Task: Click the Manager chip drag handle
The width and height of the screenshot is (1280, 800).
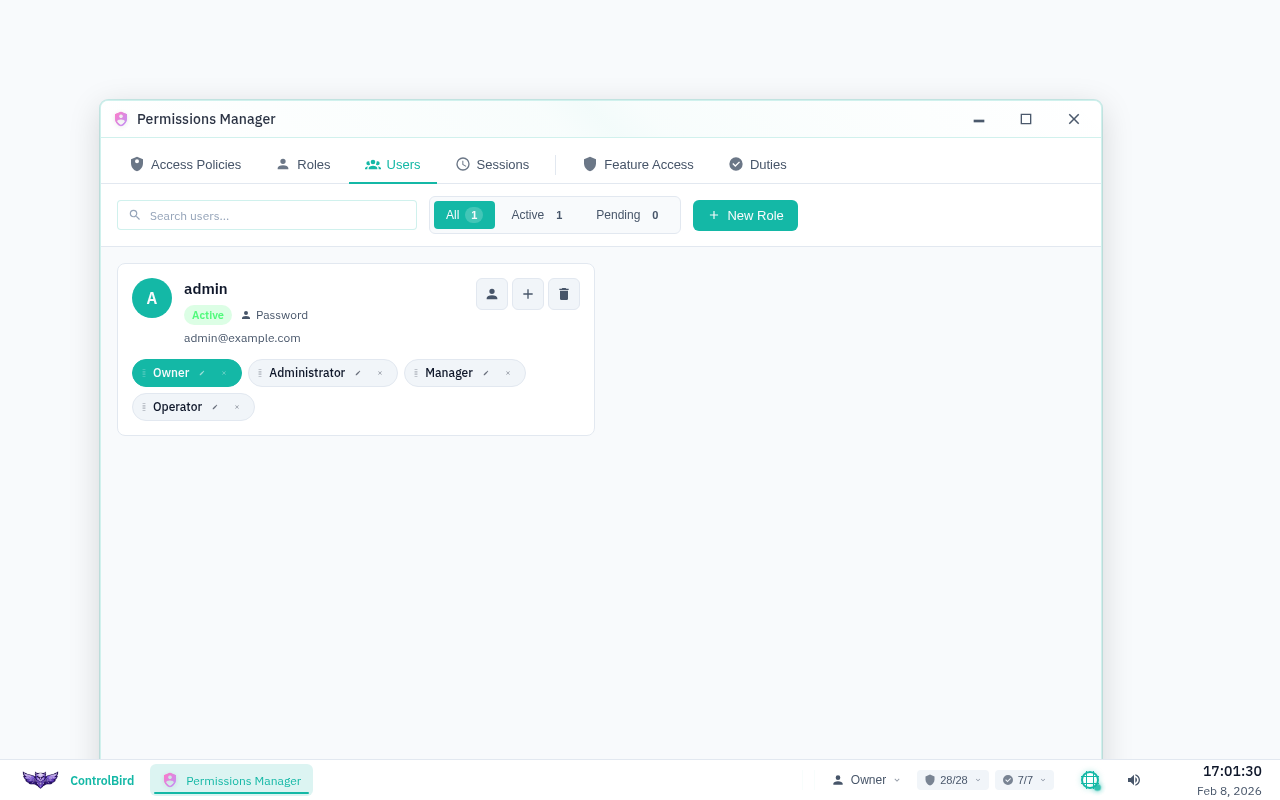Action: click(x=416, y=373)
